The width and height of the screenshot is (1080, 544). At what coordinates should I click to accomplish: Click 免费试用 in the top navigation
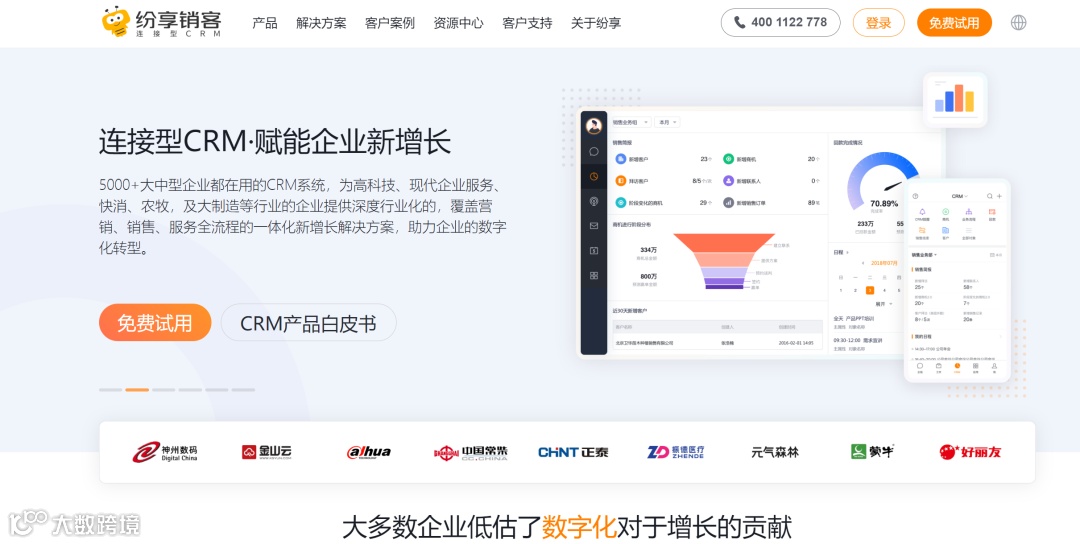point(954,23)
